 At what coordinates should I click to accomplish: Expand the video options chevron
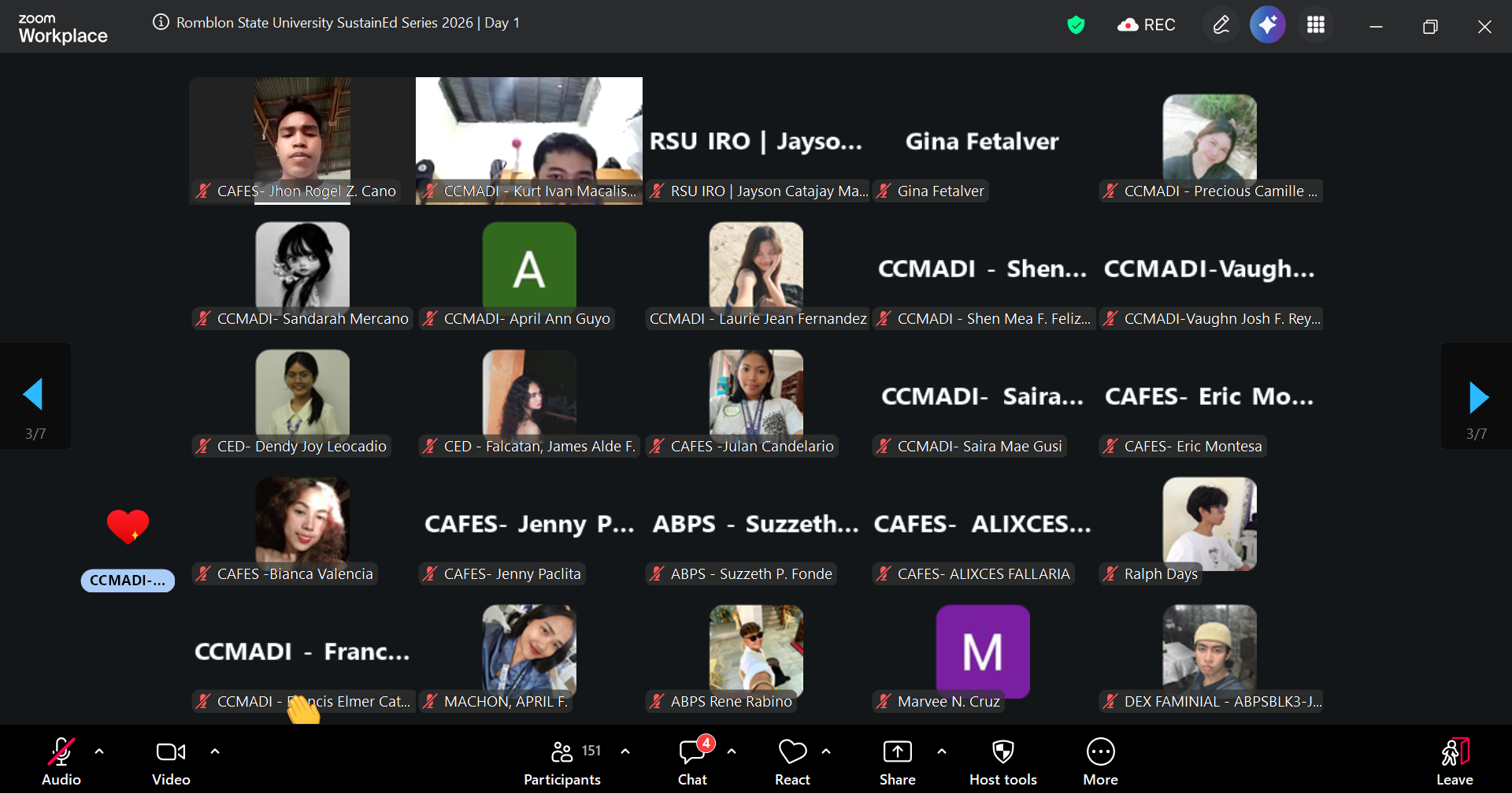[215, 751]
